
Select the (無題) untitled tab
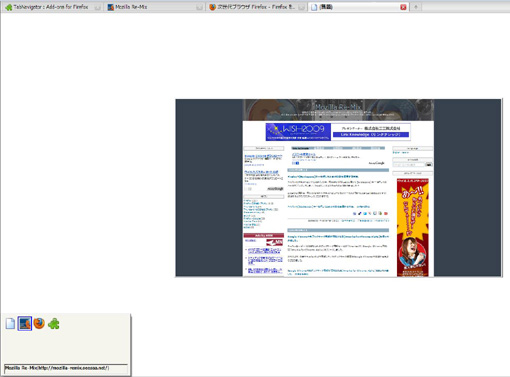click(x=359, y=7)
